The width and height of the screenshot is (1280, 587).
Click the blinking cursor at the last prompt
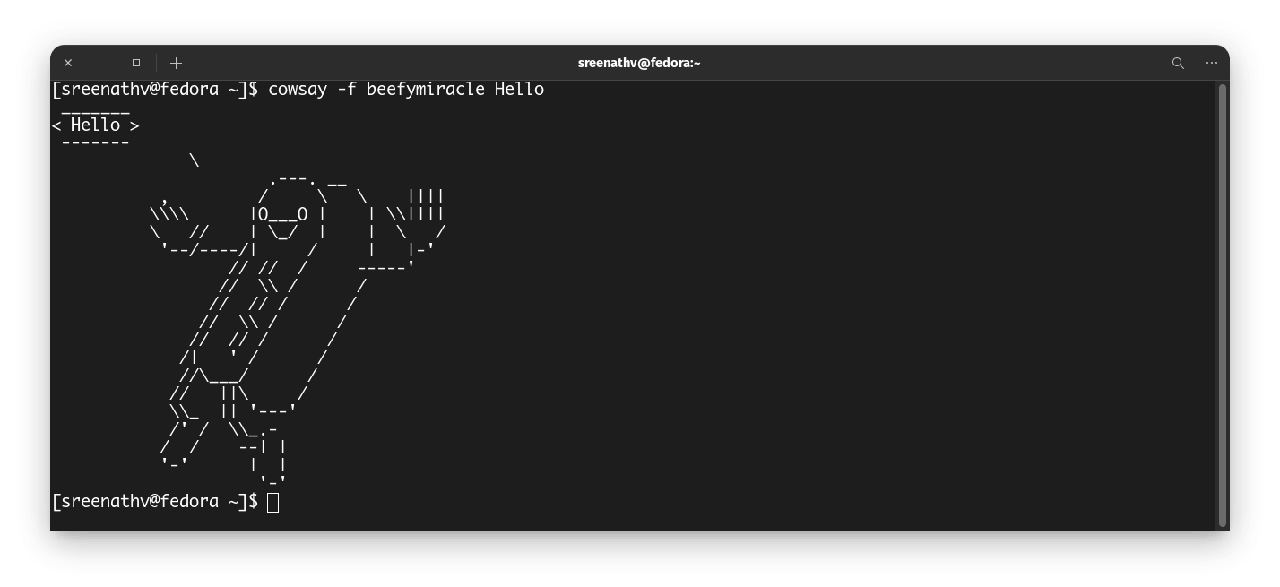(x=273, y=502)
